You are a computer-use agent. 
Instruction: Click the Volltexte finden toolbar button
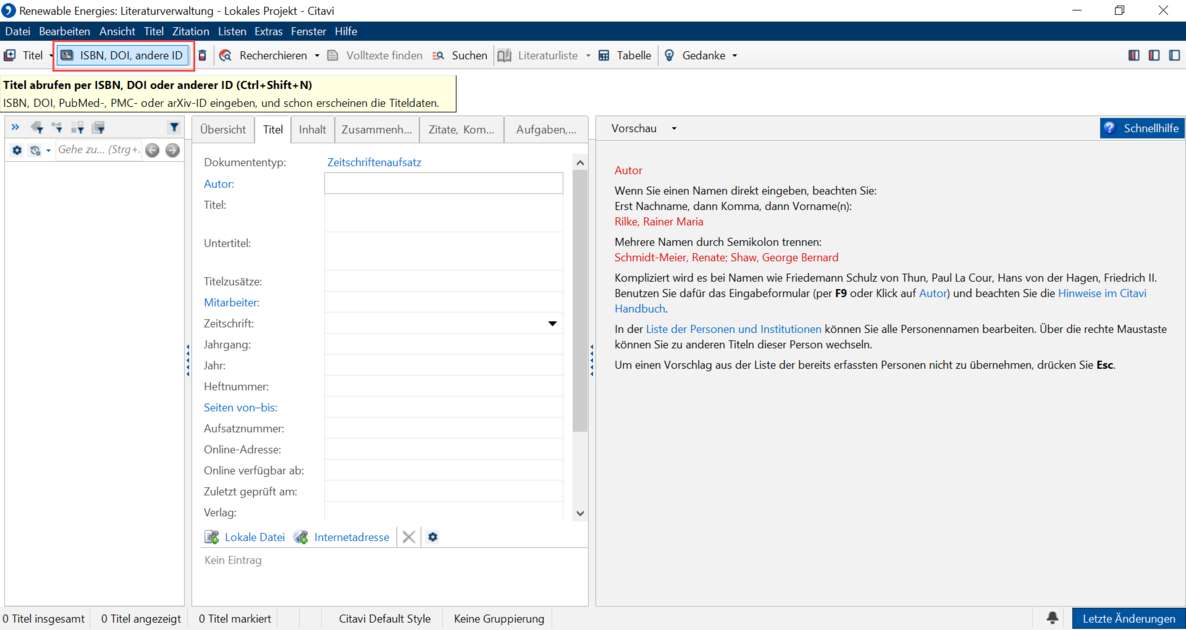tap(374, 55)
